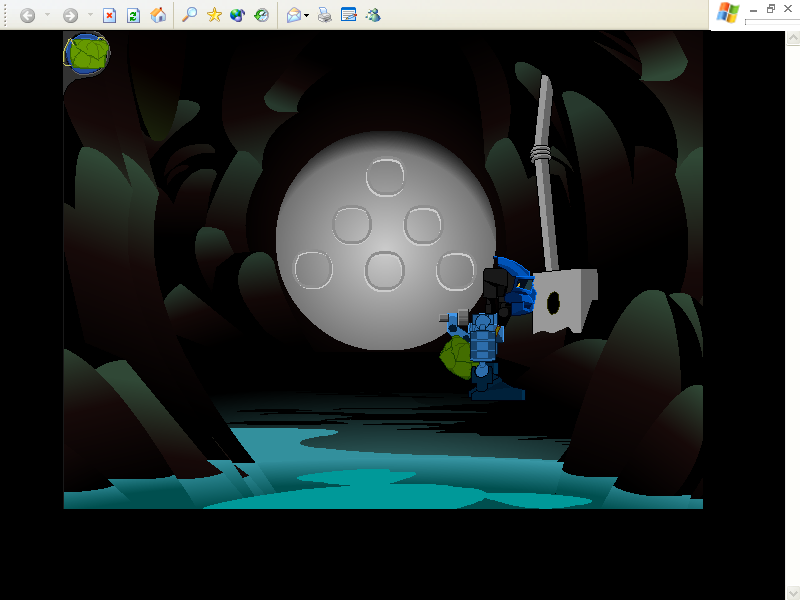This screenshot has height=600, width=800.
Task: Click the middle-right circle on the stone
Action: point(423,224)
